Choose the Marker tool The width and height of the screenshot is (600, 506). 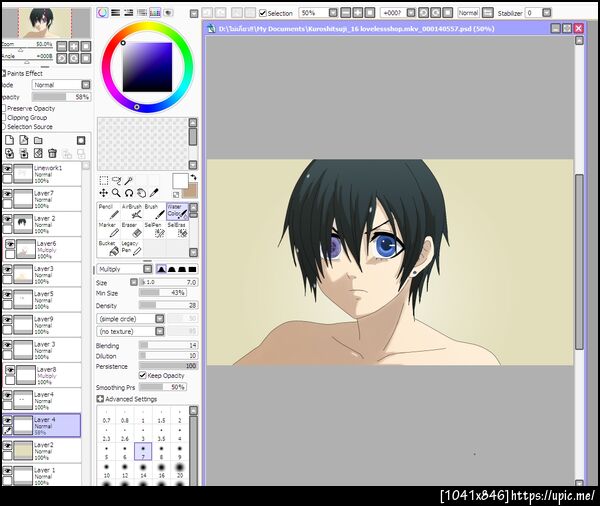pyautogui.click(x=109, y=230)
